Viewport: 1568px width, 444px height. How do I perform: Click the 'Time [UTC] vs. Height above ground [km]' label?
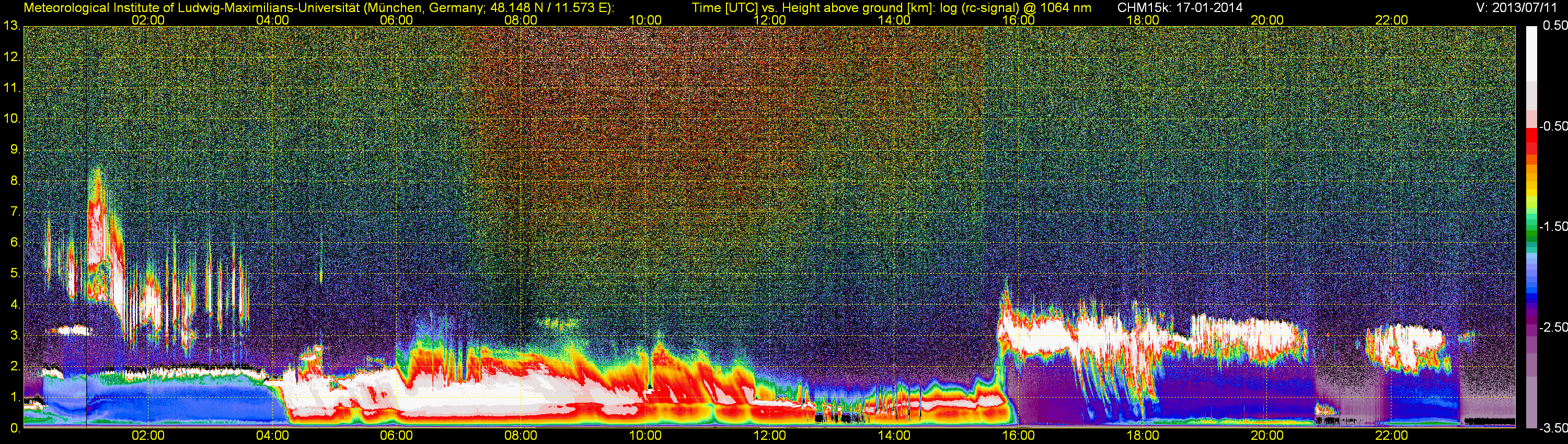(x=811, y=8)
